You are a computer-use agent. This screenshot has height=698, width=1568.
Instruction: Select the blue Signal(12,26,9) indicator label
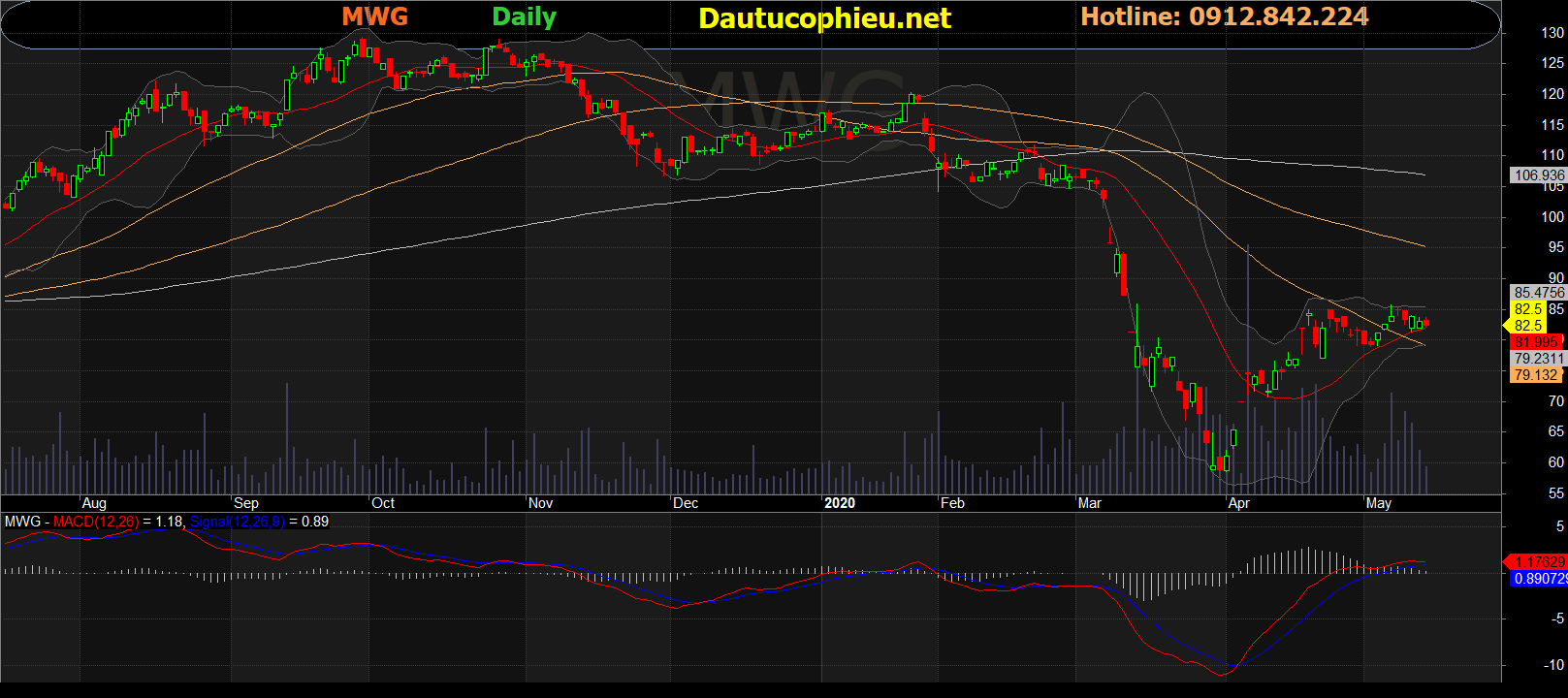click(x=237, y=522)
